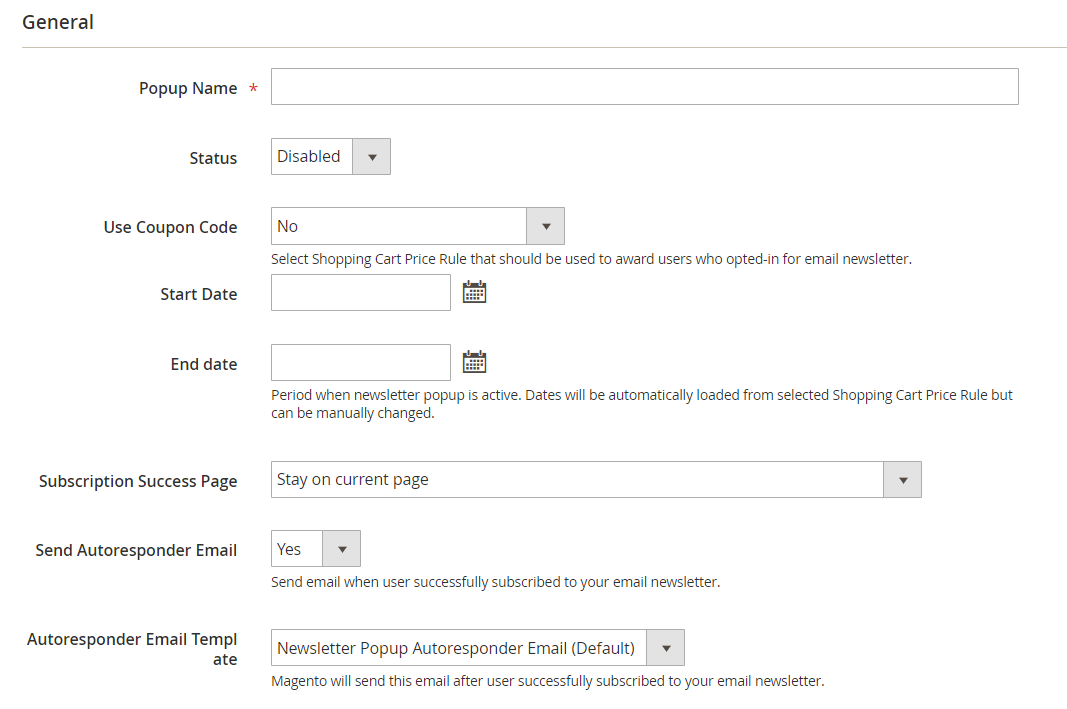1067x709 pixels.
Task: Expand the Use Coupon Code dropdown
Action: 417,227
